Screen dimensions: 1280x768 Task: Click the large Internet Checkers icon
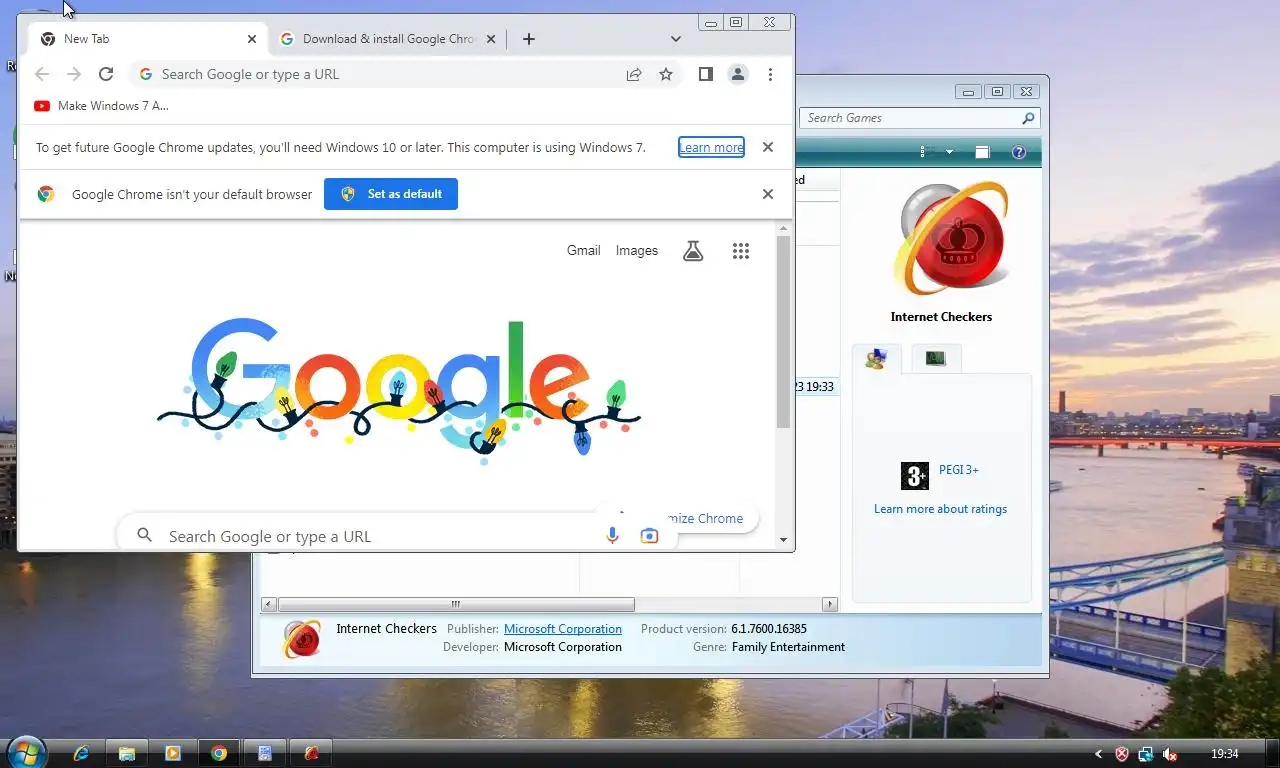953,239
